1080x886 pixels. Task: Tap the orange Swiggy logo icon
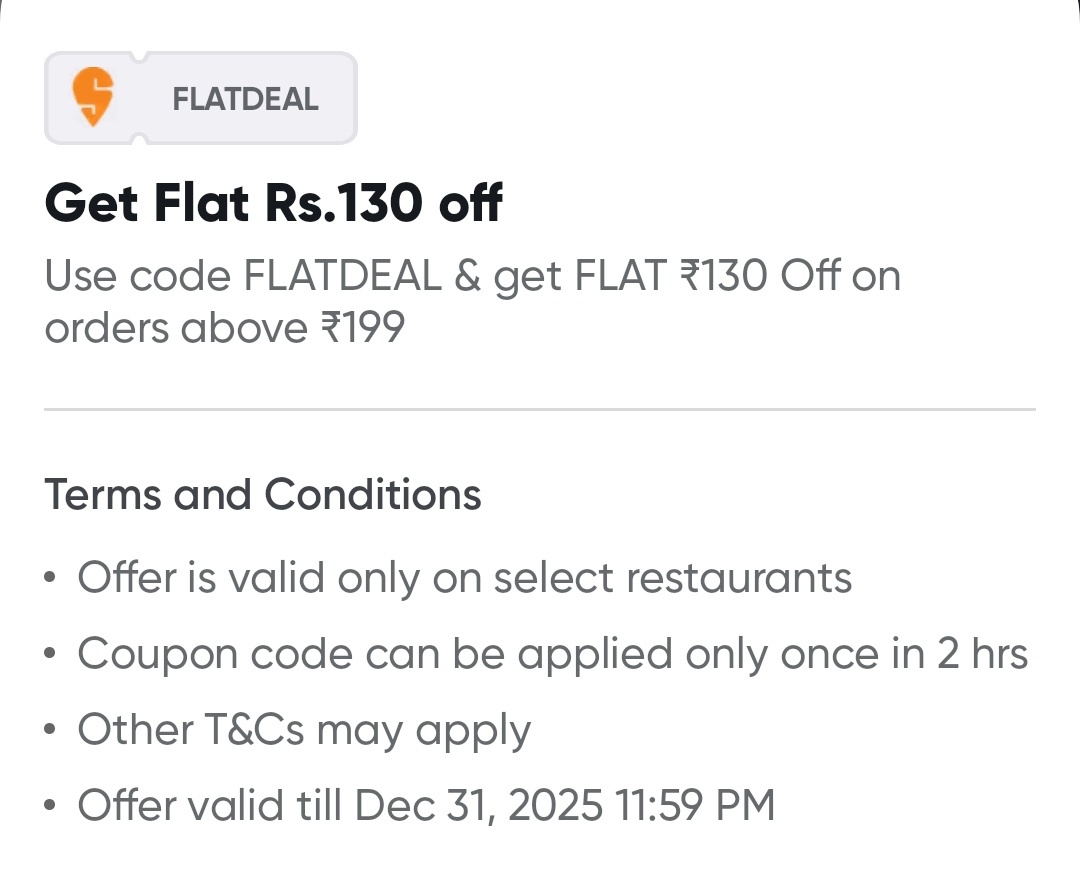pyautogui.click(x=93, y=98)
